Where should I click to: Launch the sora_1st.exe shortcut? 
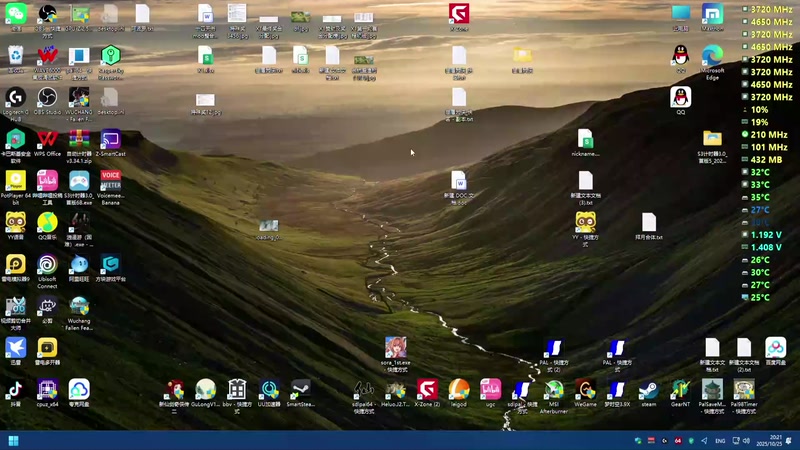[395, 347]
